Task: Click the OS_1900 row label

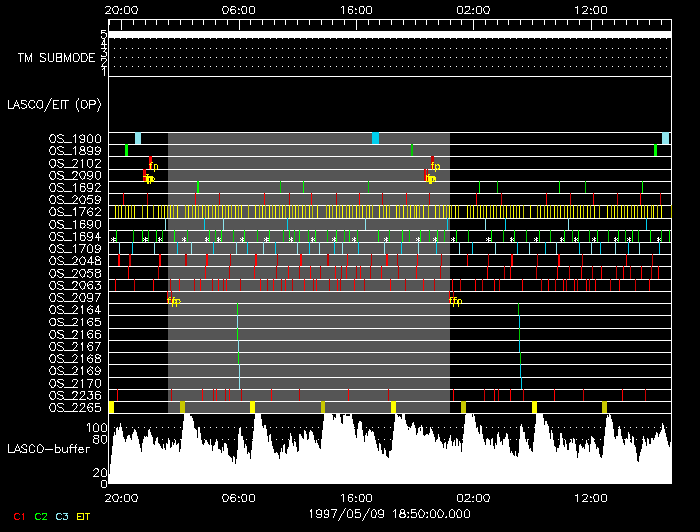Action: 75,139
